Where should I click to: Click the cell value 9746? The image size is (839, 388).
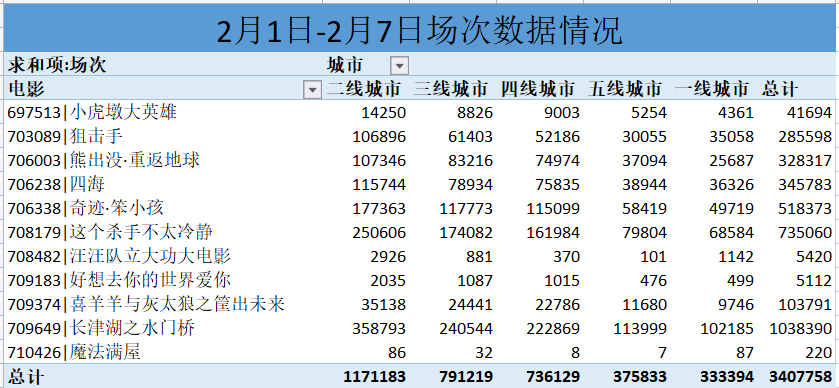[736, 305]
